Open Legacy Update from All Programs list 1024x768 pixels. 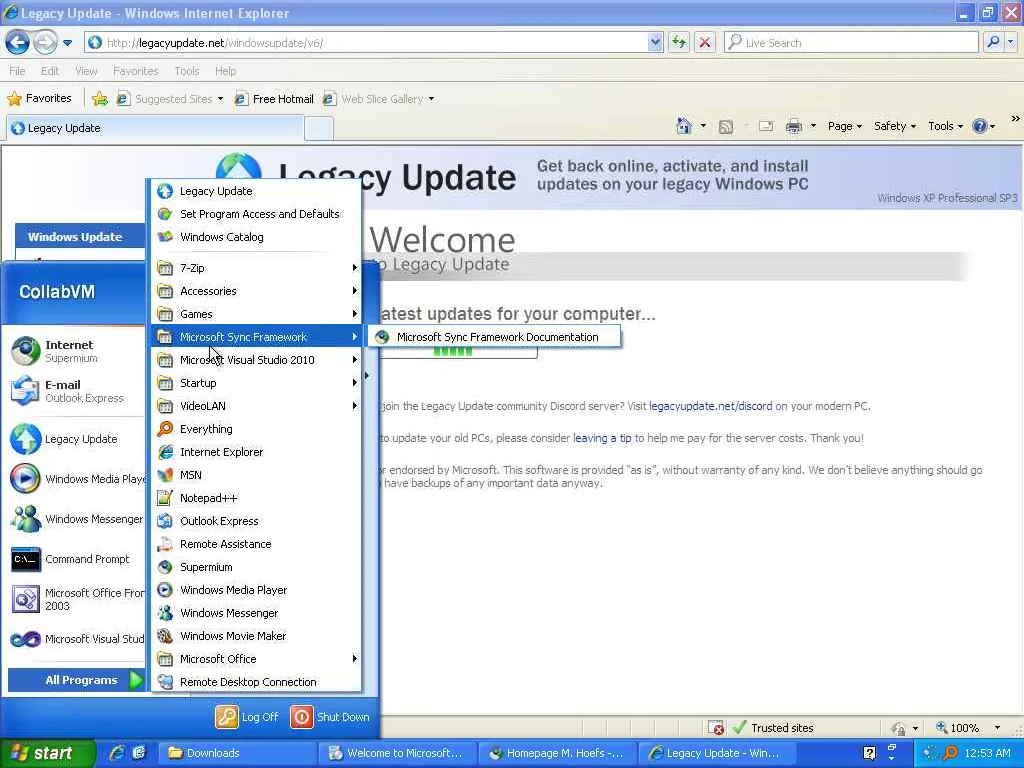pos(256,191)
